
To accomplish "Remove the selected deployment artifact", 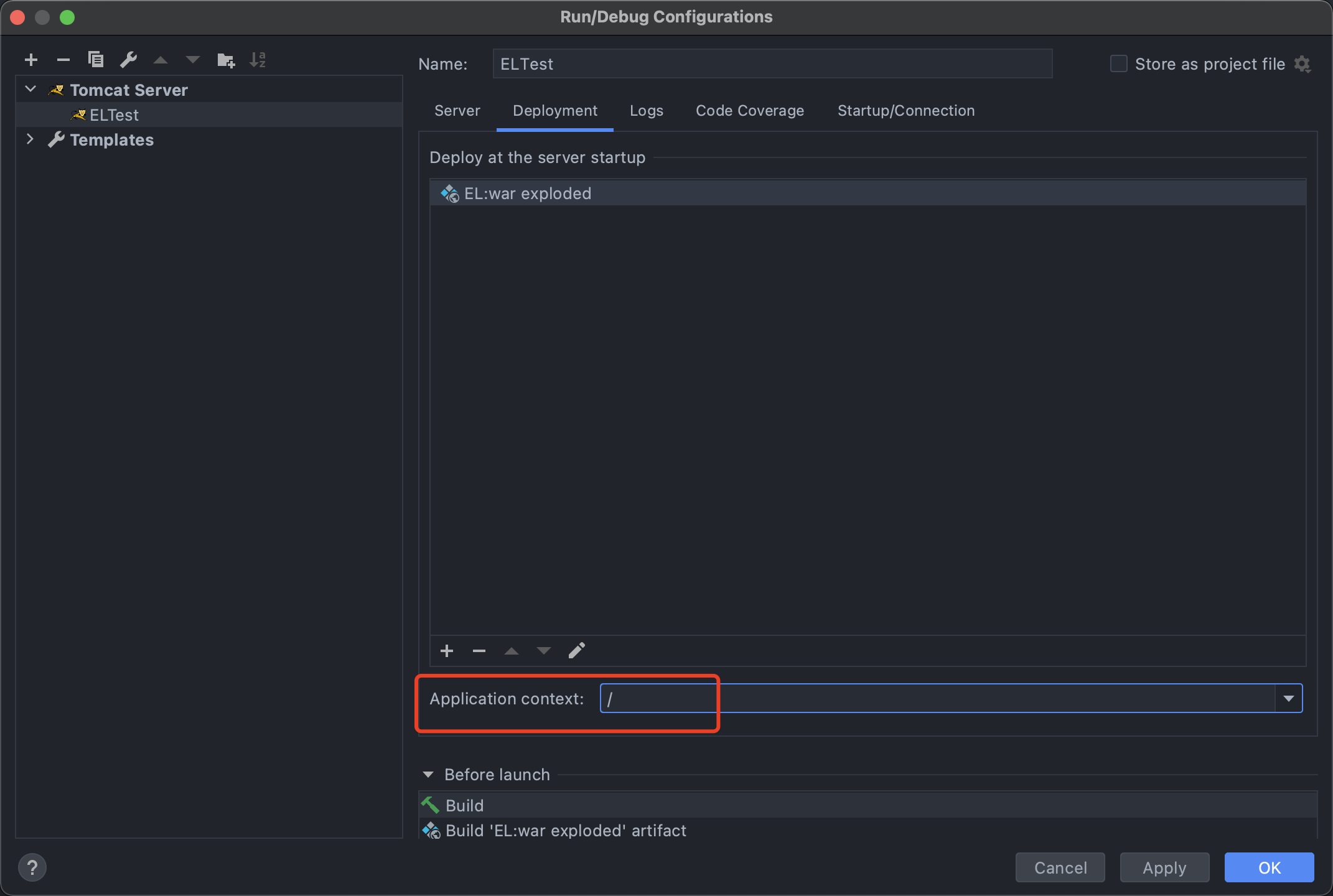I will pos(479,651).
